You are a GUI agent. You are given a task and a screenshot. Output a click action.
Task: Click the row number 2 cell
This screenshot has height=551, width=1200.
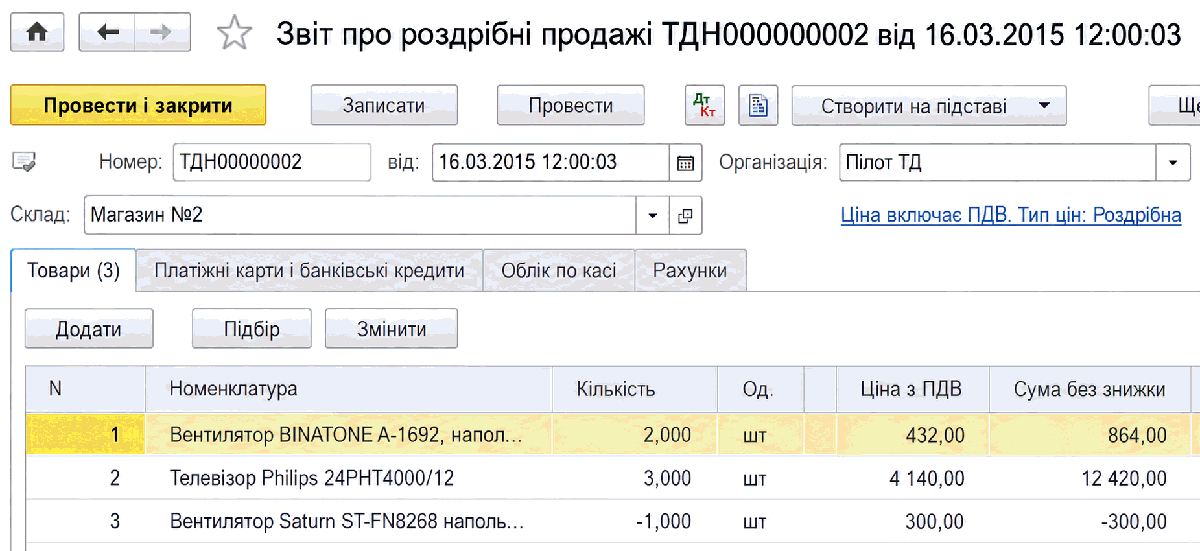click(x=85, y=479)
